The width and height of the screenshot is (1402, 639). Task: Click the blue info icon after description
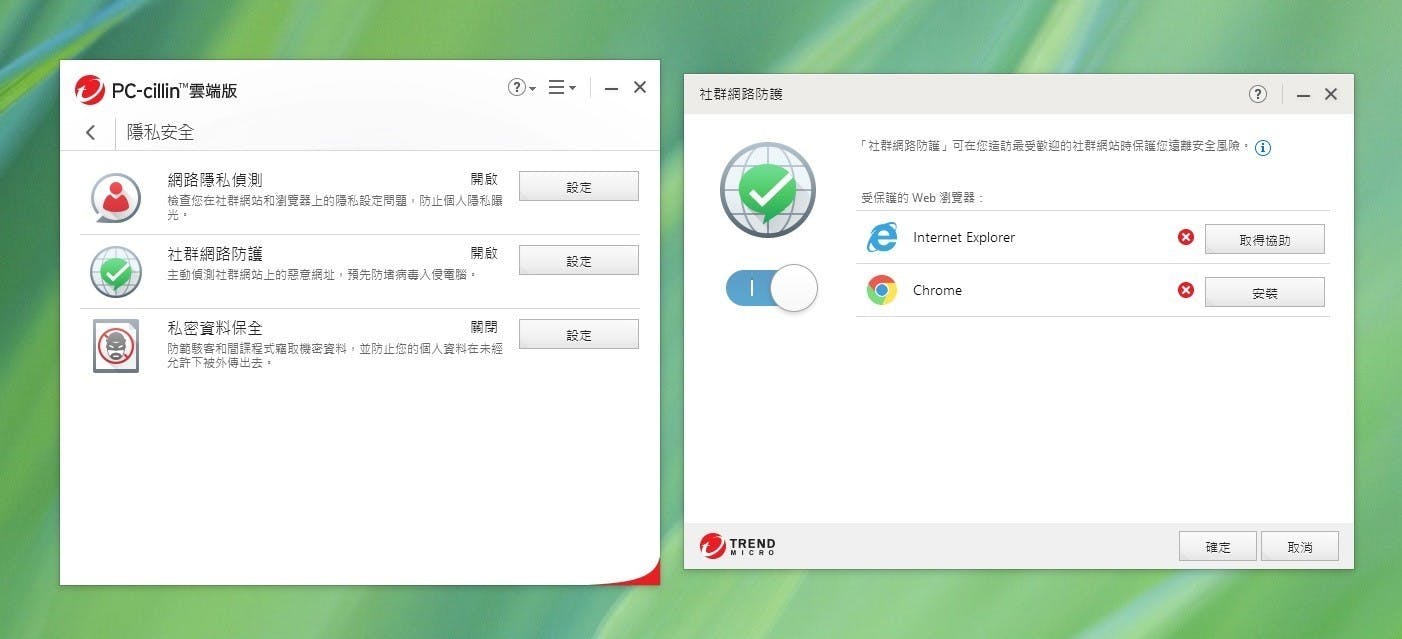pyautogui.click(x=1263, y=148)
